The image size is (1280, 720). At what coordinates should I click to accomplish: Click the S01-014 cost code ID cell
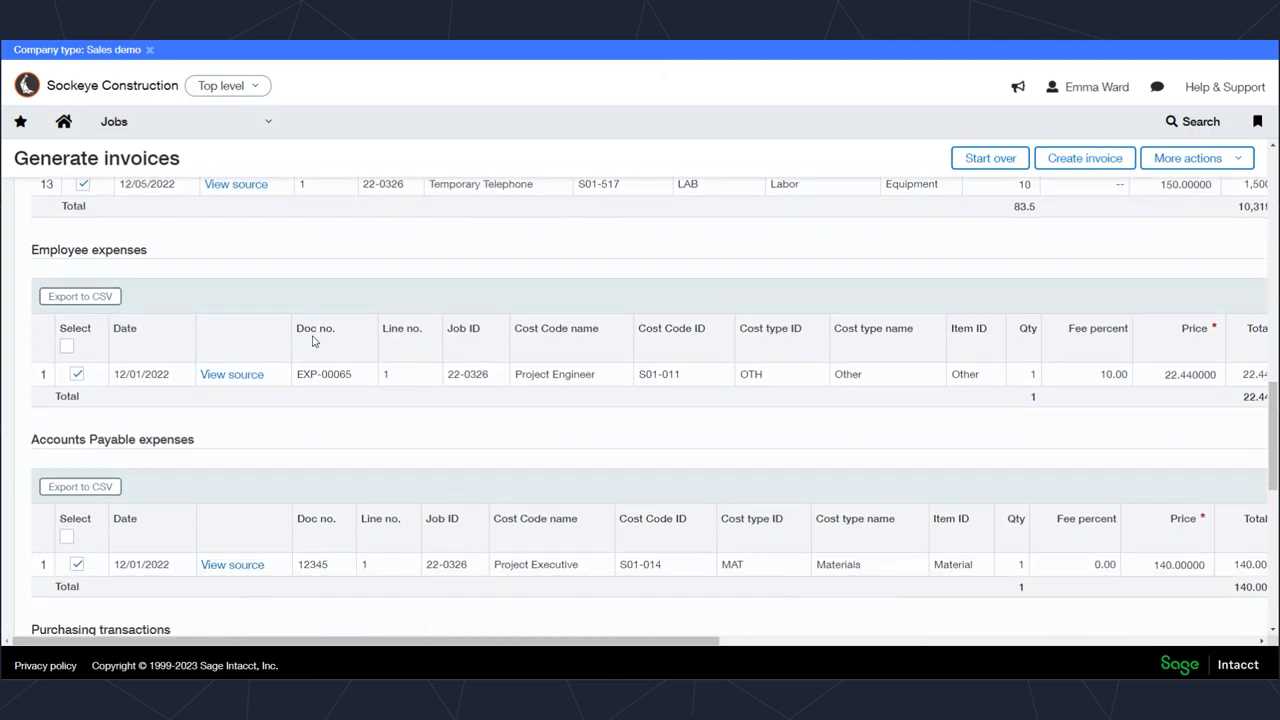[640, 564]
